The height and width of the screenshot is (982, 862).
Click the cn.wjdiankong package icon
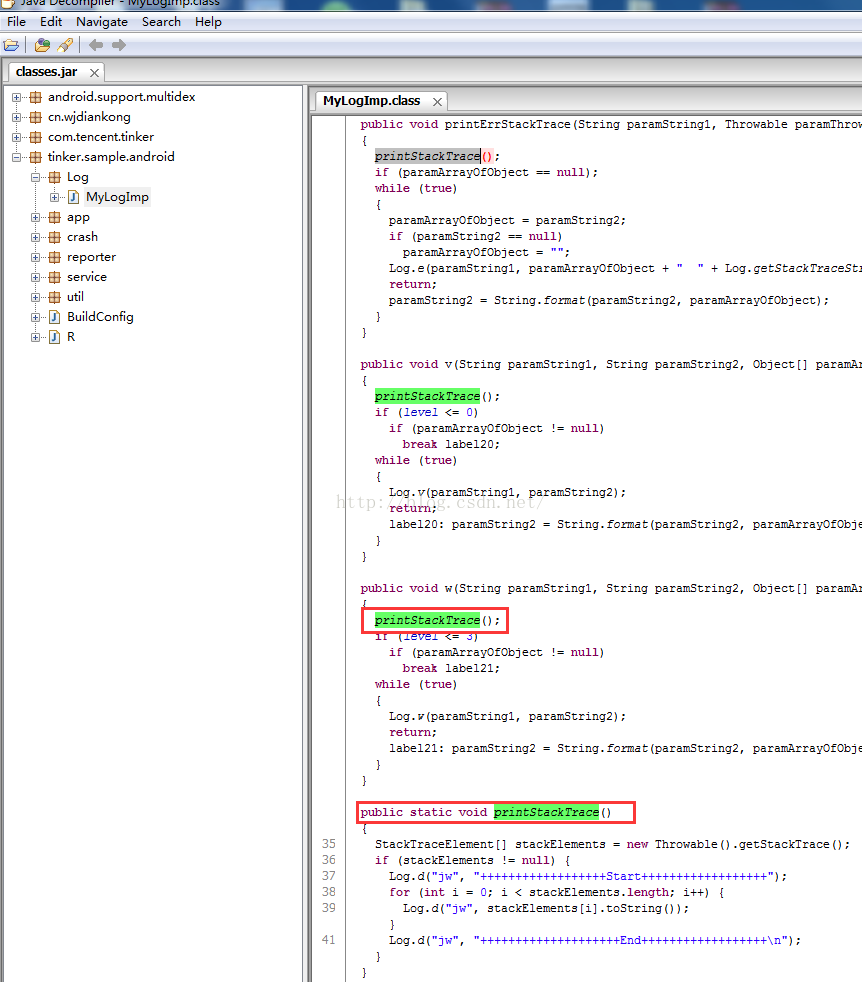click(x=36, y=117)
